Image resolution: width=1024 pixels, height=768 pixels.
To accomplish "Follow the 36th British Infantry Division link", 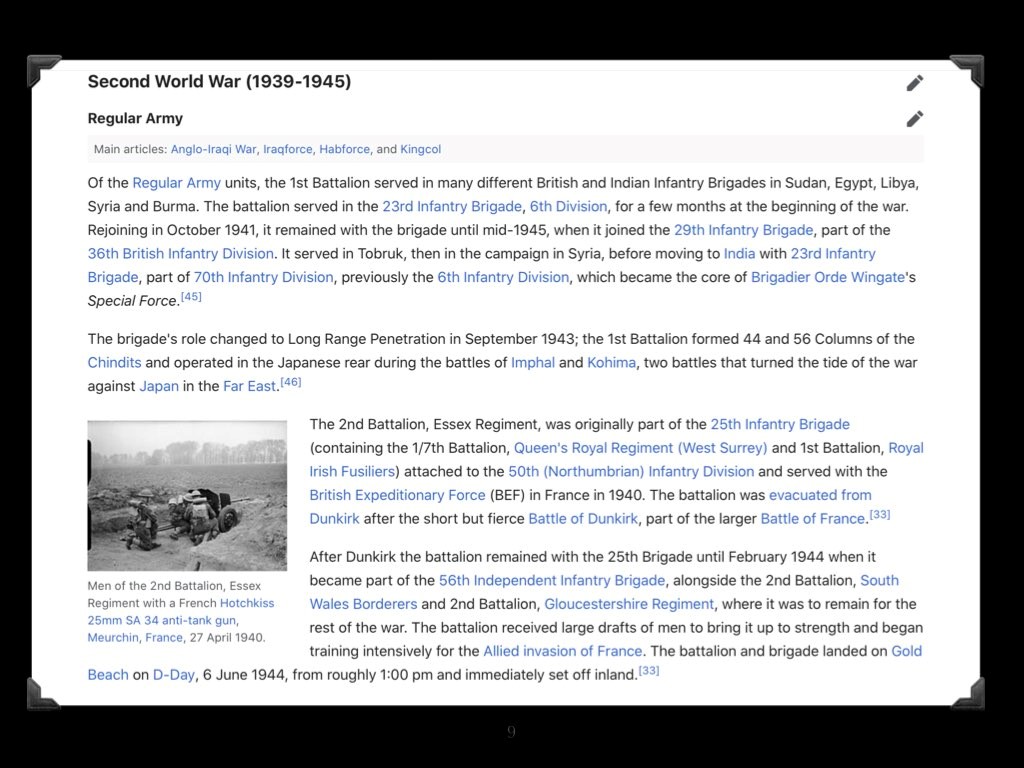I will (x=180, y=253).
